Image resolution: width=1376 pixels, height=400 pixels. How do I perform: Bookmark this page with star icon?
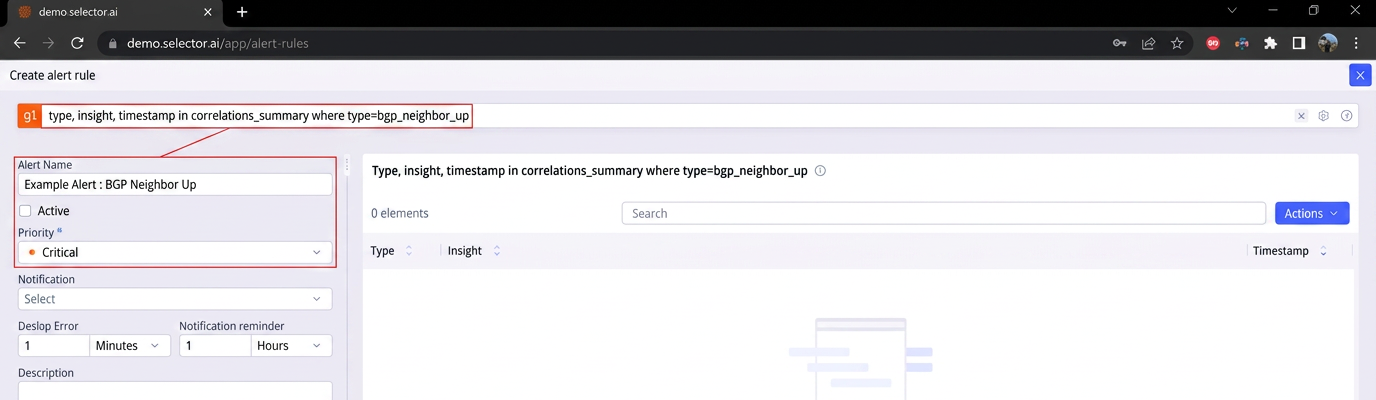(1177, 44)
